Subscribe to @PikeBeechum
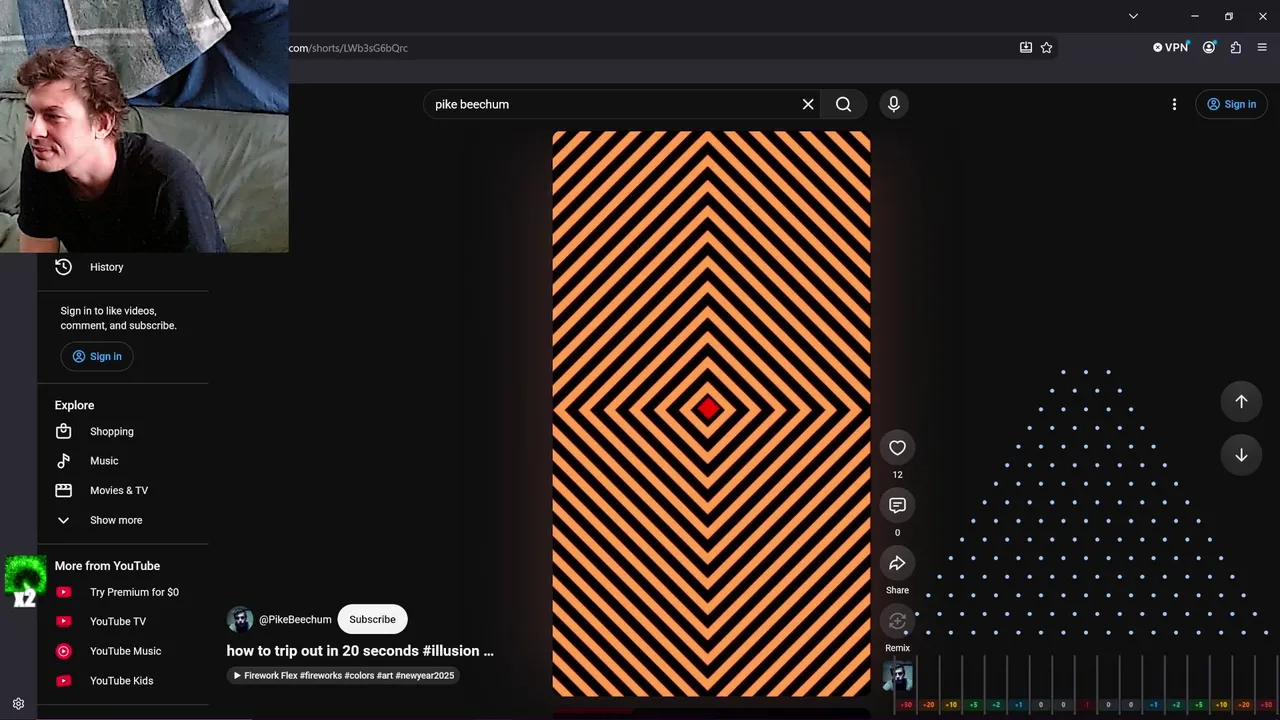 (x=372, y=619)
